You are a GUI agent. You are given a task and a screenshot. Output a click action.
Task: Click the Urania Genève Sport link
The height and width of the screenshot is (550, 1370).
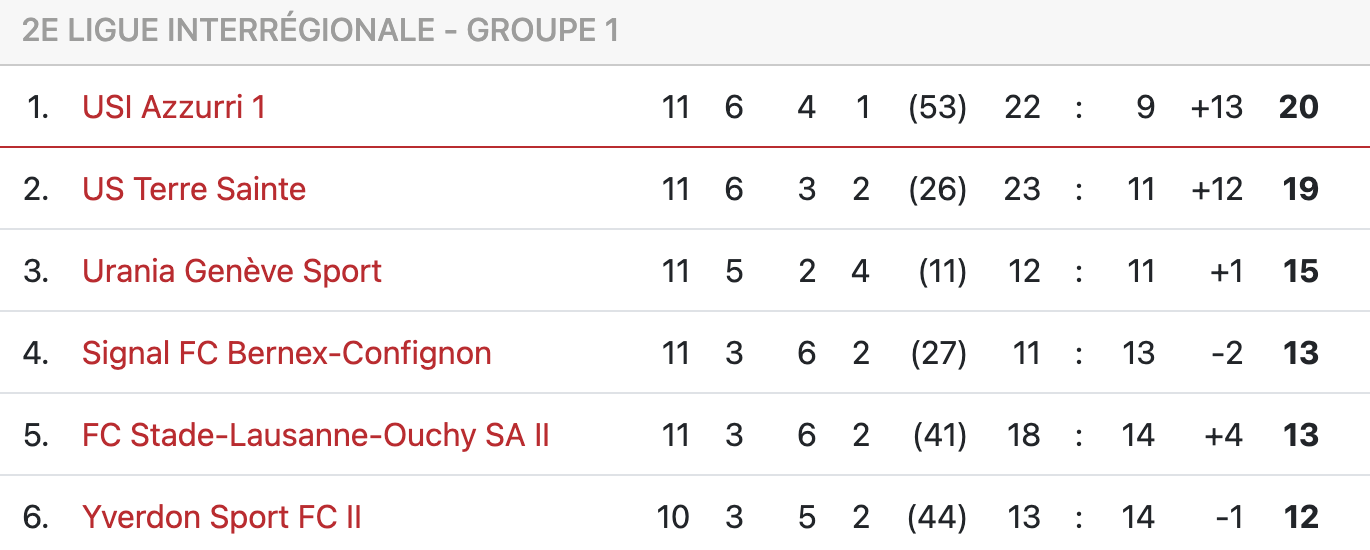tap(232, 271)
